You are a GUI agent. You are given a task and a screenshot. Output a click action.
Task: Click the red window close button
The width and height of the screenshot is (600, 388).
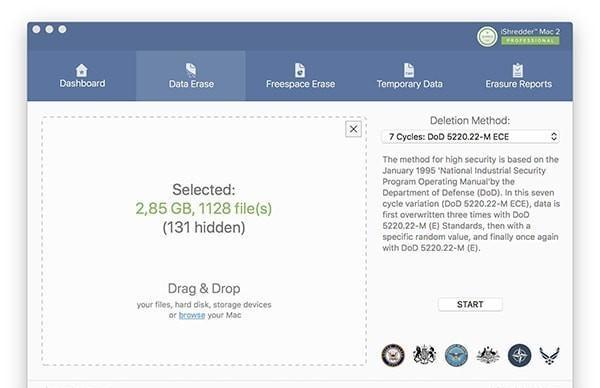pos(36,29)
